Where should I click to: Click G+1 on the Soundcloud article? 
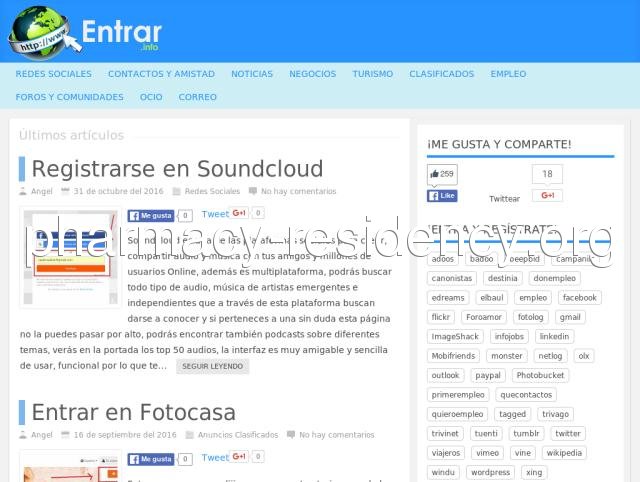click(x=239, y=213)
